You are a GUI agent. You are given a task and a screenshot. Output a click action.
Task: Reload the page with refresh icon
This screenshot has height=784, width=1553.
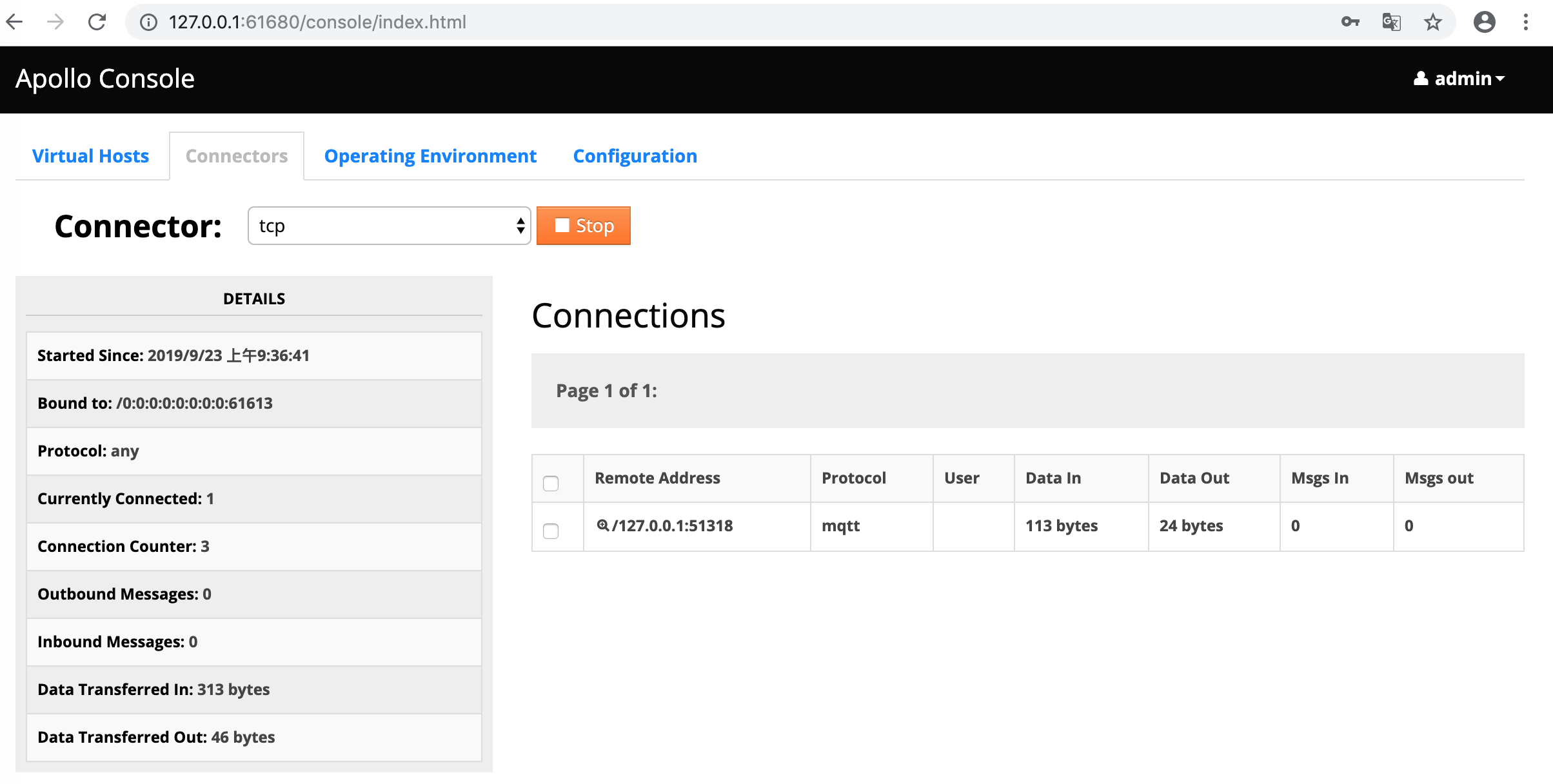pyautogui.click(x=97, y=22)
